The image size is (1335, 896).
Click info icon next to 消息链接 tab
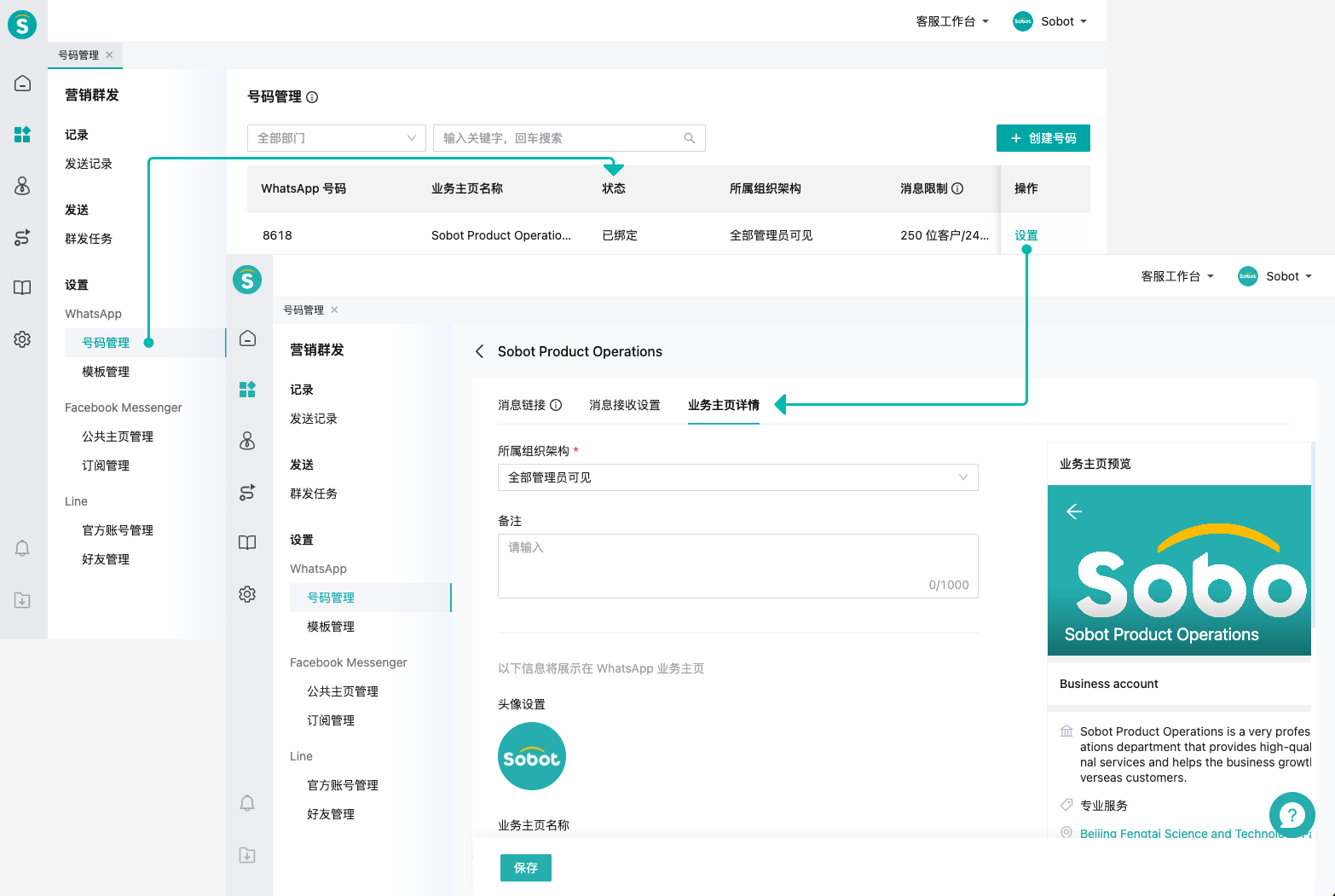click(x=556, y=405)
